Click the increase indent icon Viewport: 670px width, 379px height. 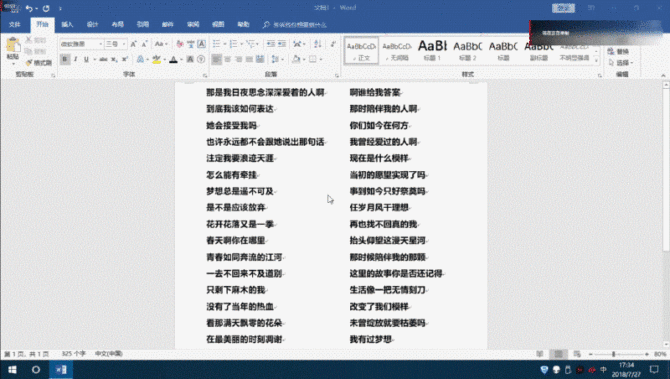(x=282, y=44)
